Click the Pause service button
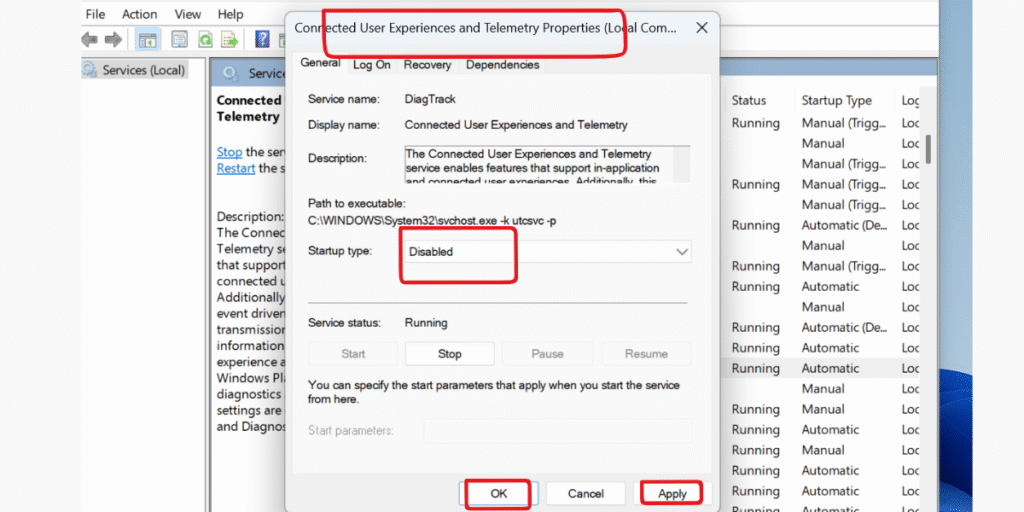 547,354
